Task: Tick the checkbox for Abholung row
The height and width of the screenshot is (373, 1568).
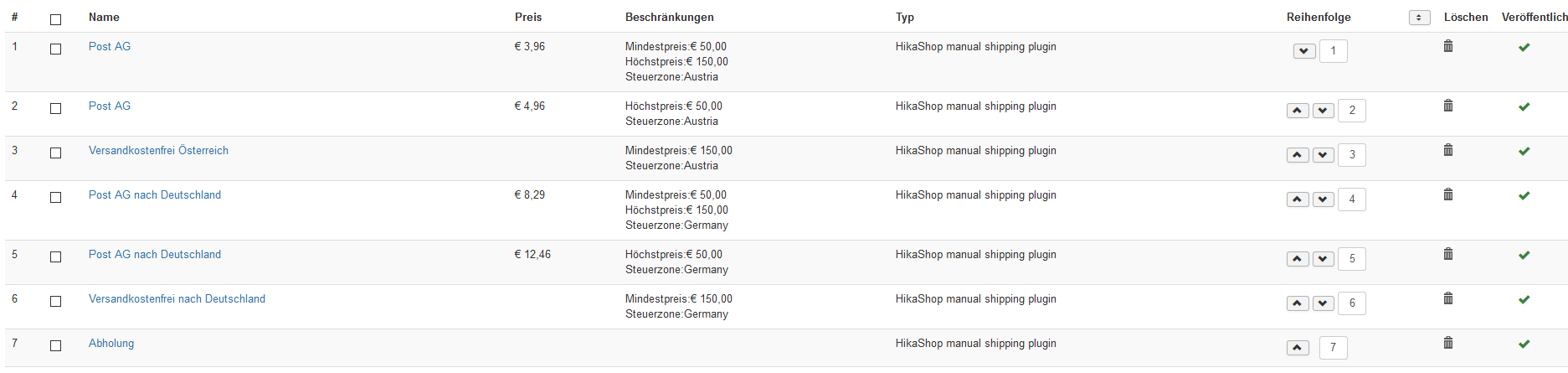Action: click(56, 345)
